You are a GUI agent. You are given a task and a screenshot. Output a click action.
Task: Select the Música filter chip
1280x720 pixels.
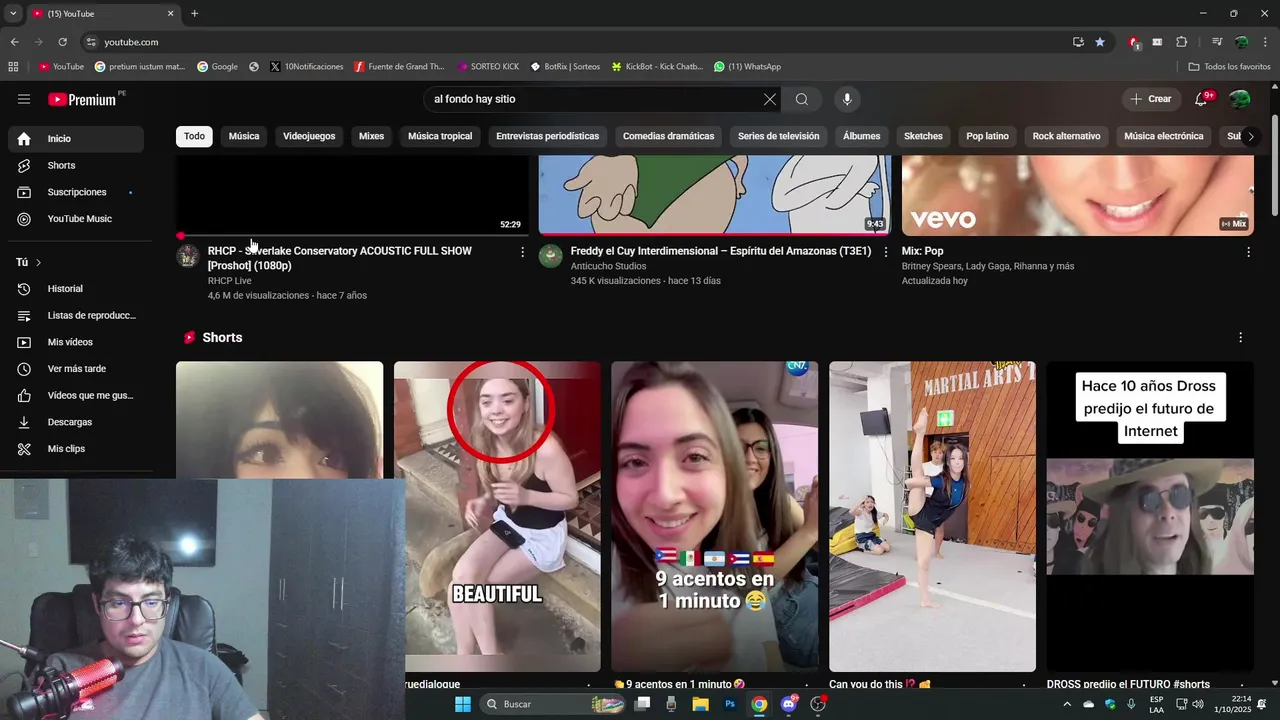pyautogui.click(x=244, y=136)
